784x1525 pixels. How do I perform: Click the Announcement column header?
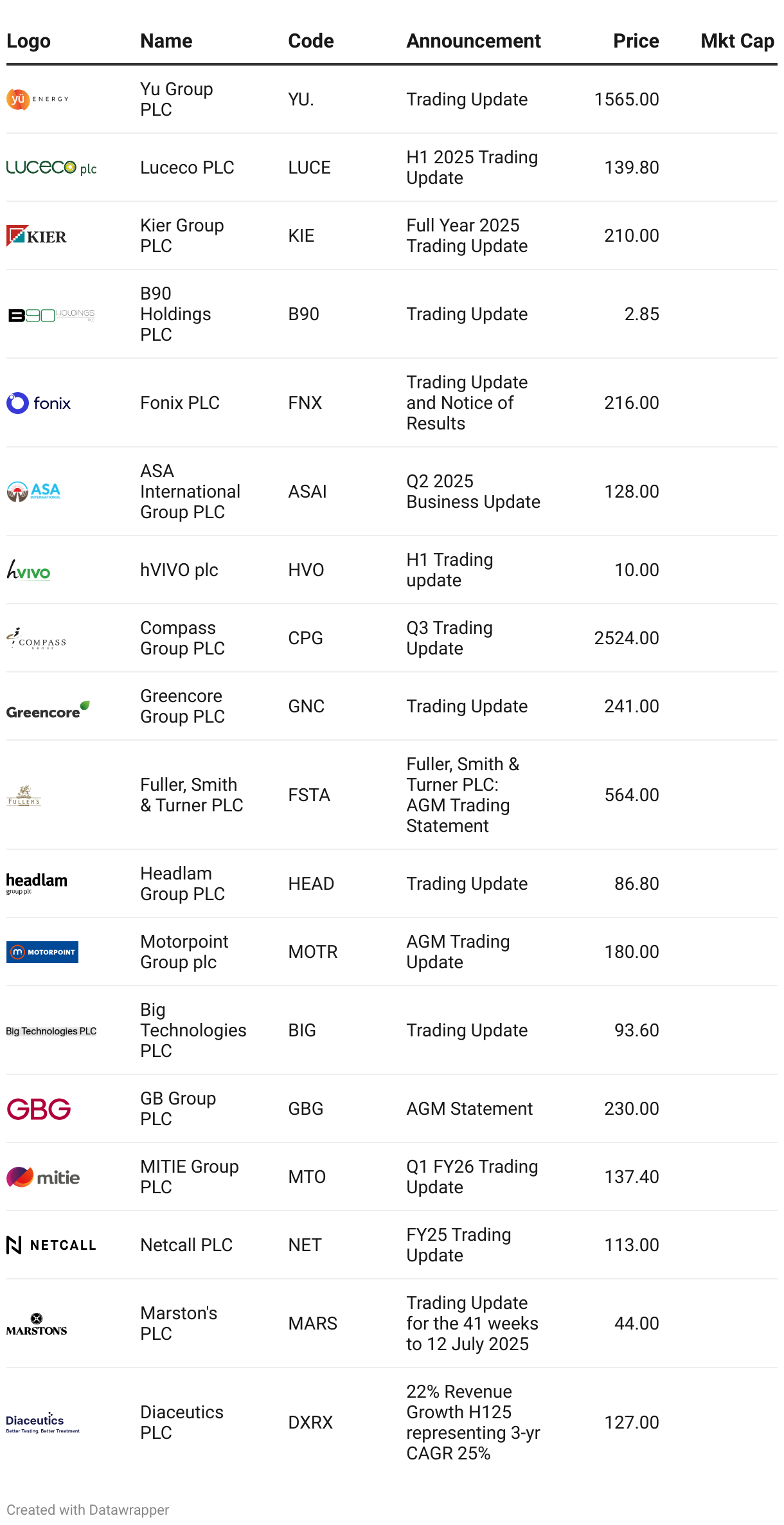[474, 41]
